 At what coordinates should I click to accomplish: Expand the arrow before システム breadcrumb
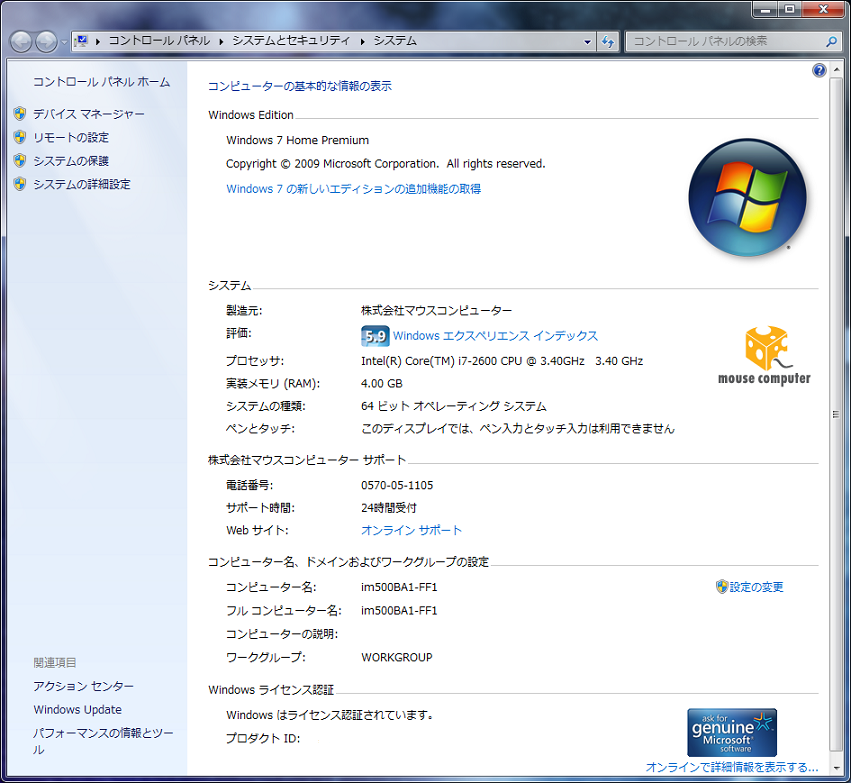click(x=362, y=41)
